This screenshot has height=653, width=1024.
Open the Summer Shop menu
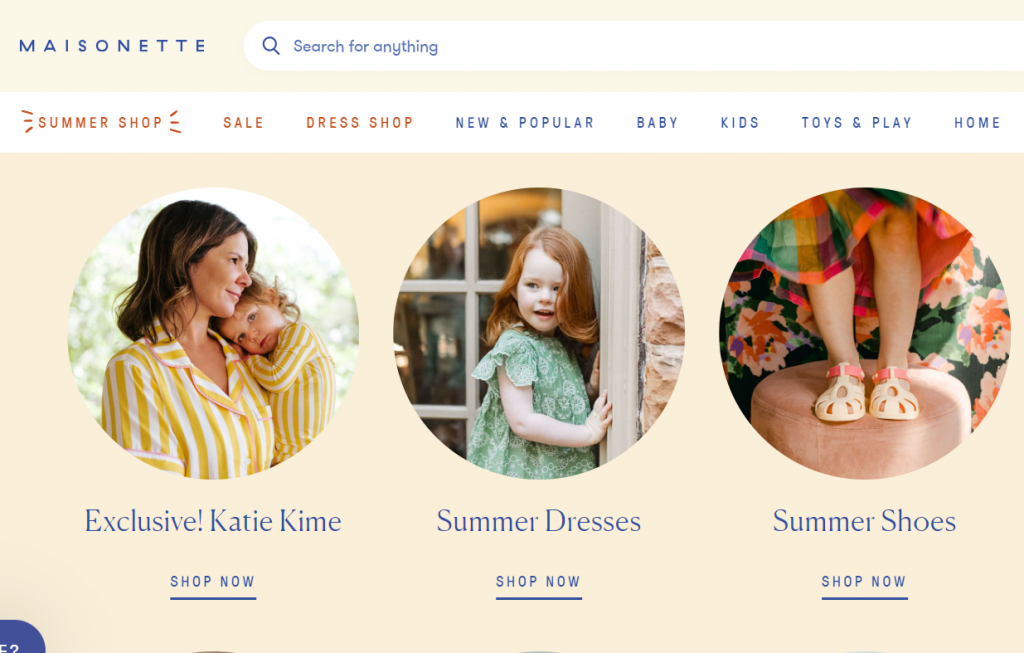[x=101, y=123]
